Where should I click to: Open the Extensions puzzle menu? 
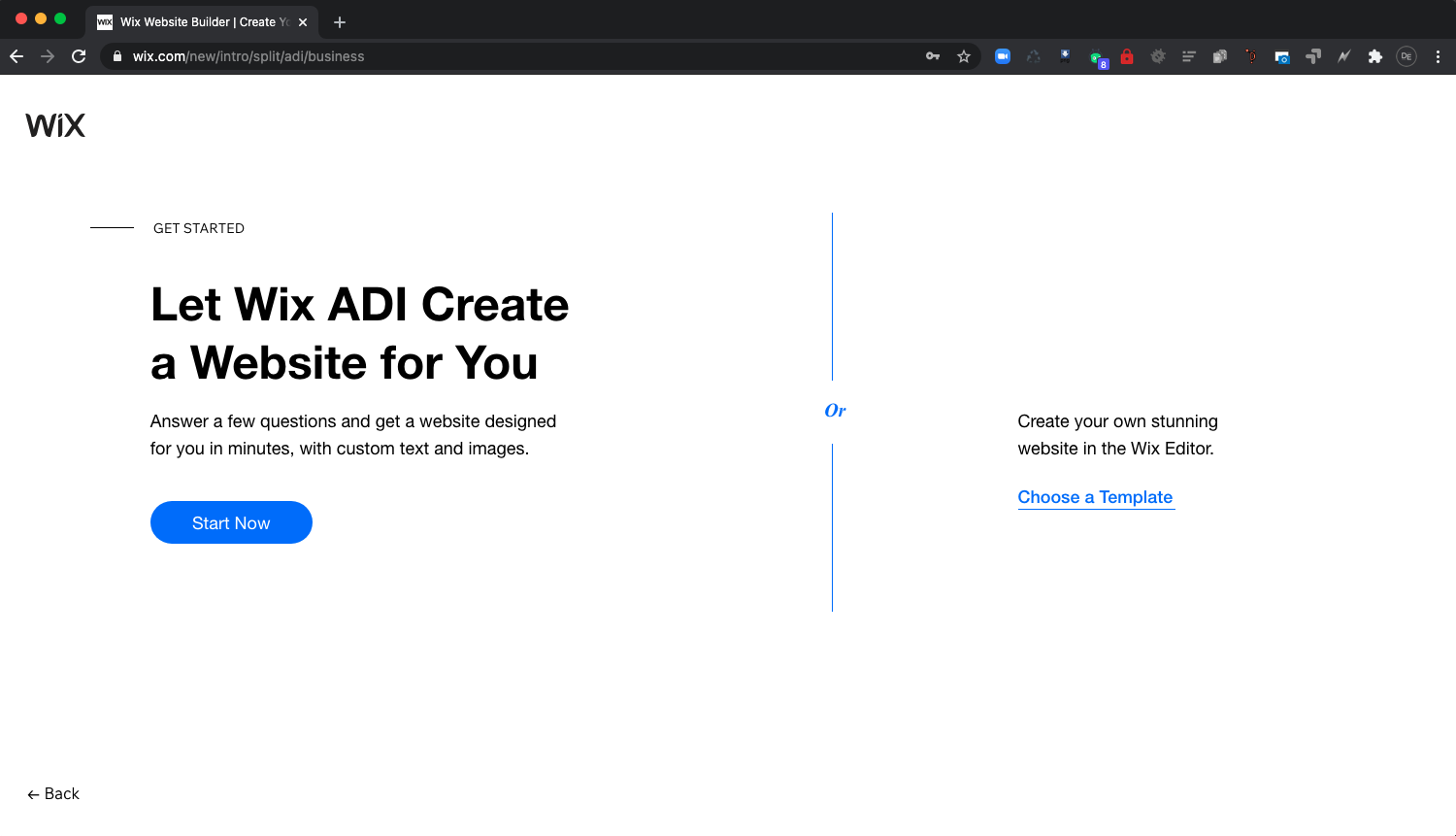coord(1375,56)
